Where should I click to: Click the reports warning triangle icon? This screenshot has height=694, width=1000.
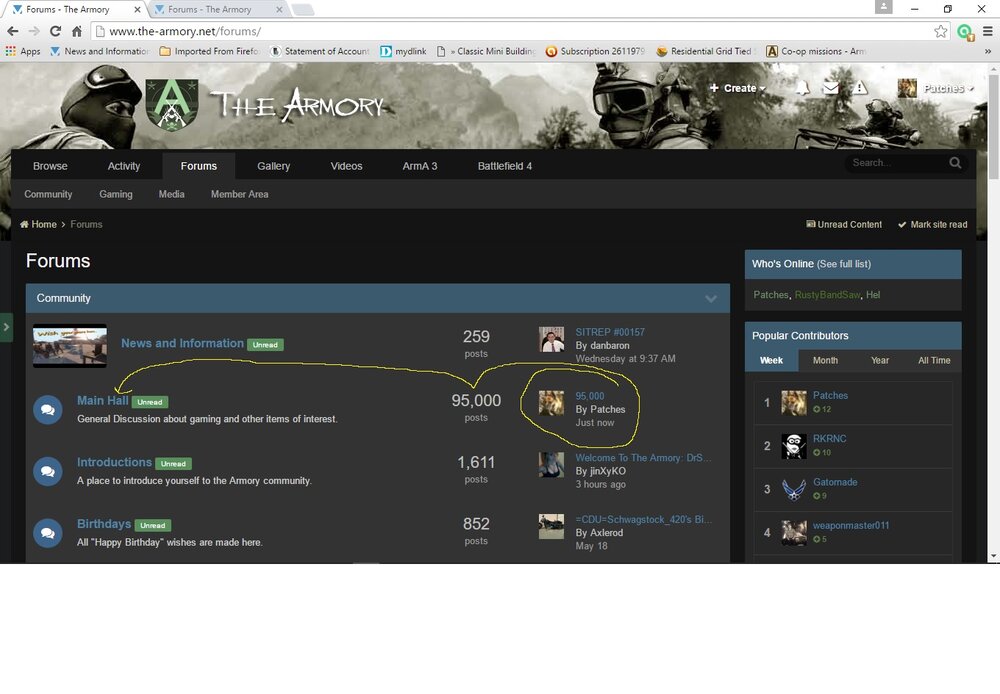[x=860, y=88]
